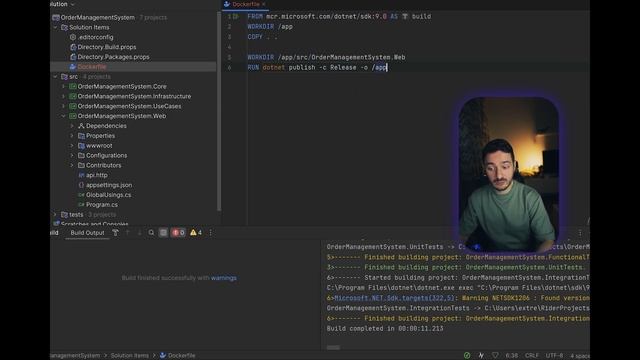Click the src folder icon
Screen dimensions: 640x360
64,76
